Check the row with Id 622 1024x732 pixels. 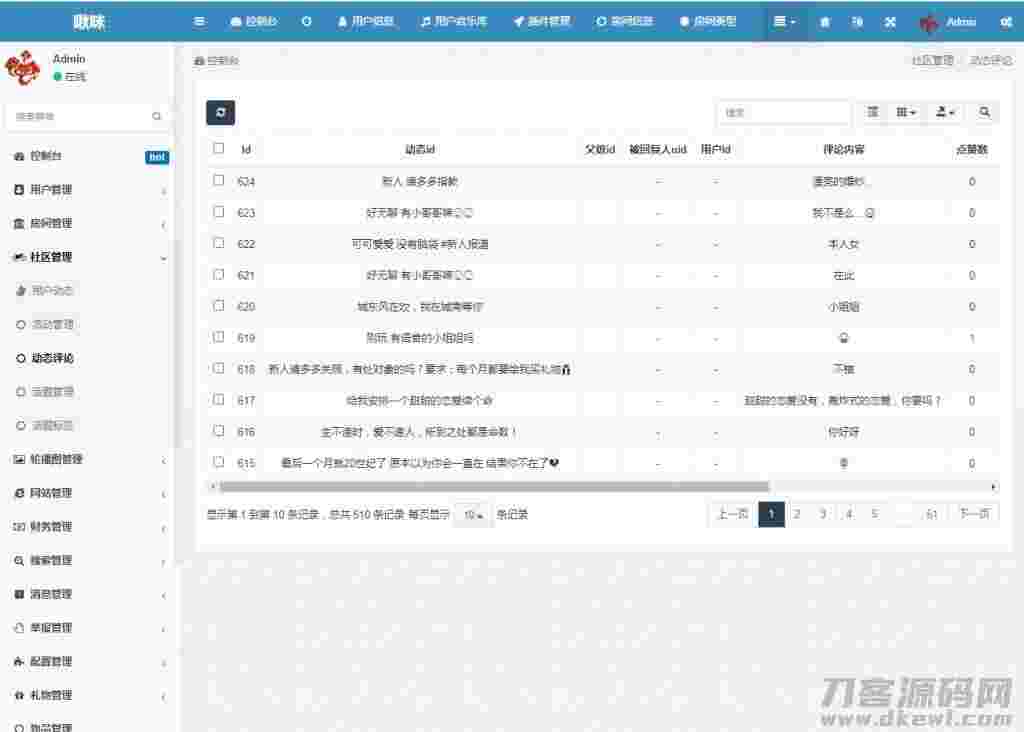tap(219, 243)
